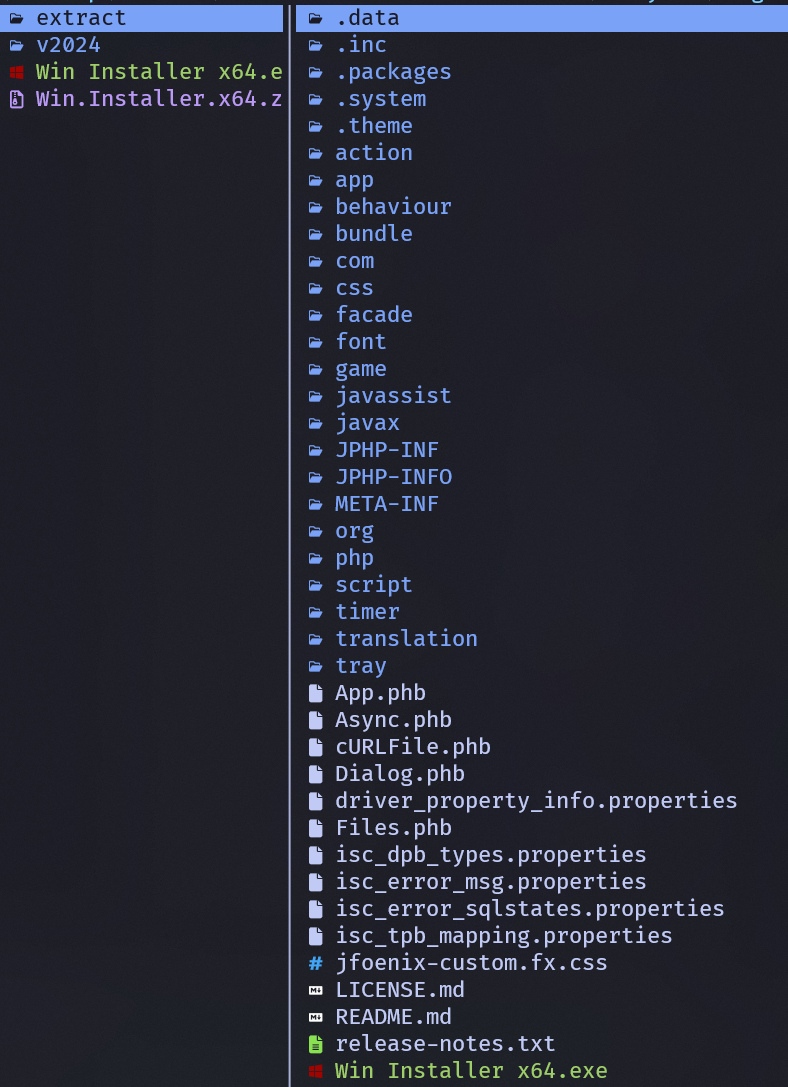The image size is (788, 1087).
Task: Open the .data directory
Action: coord(542,18)
